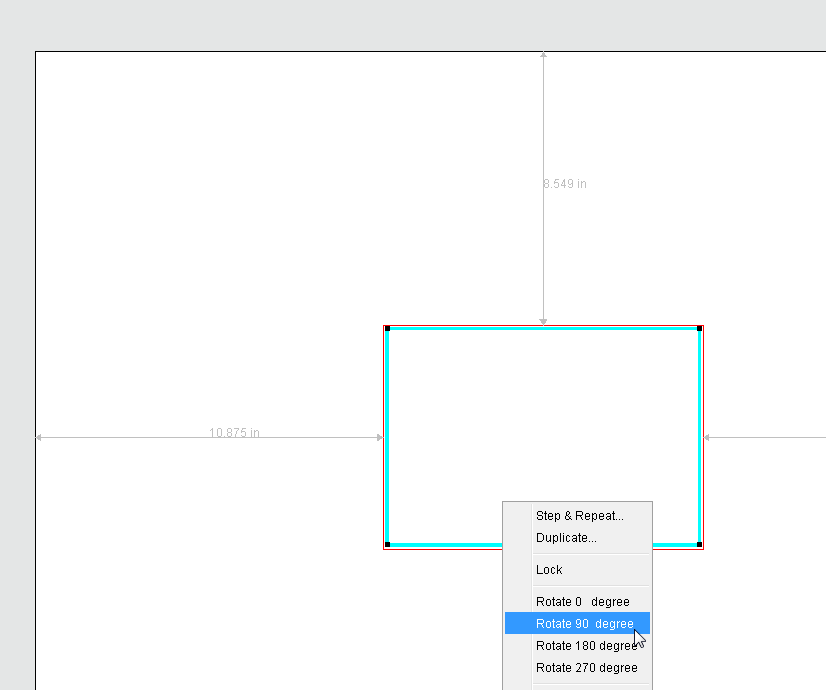Click the 10.875 in dimension label
This screenshot has width=826, height=690.
[x=234, y=432]
